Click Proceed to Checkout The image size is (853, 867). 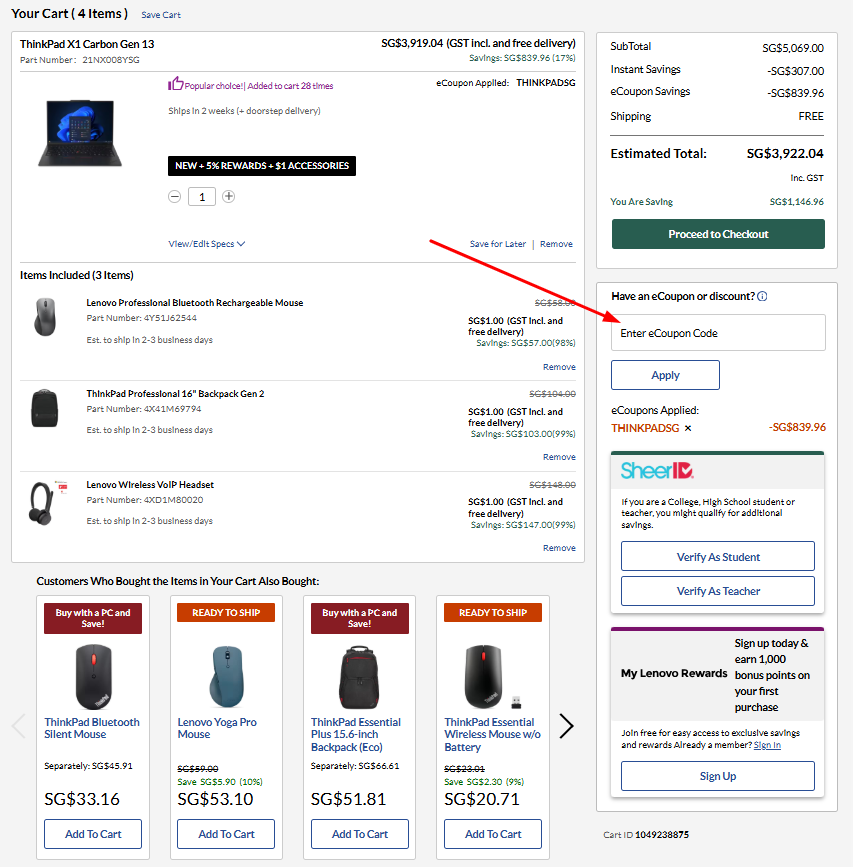click(x=717, y=234)
